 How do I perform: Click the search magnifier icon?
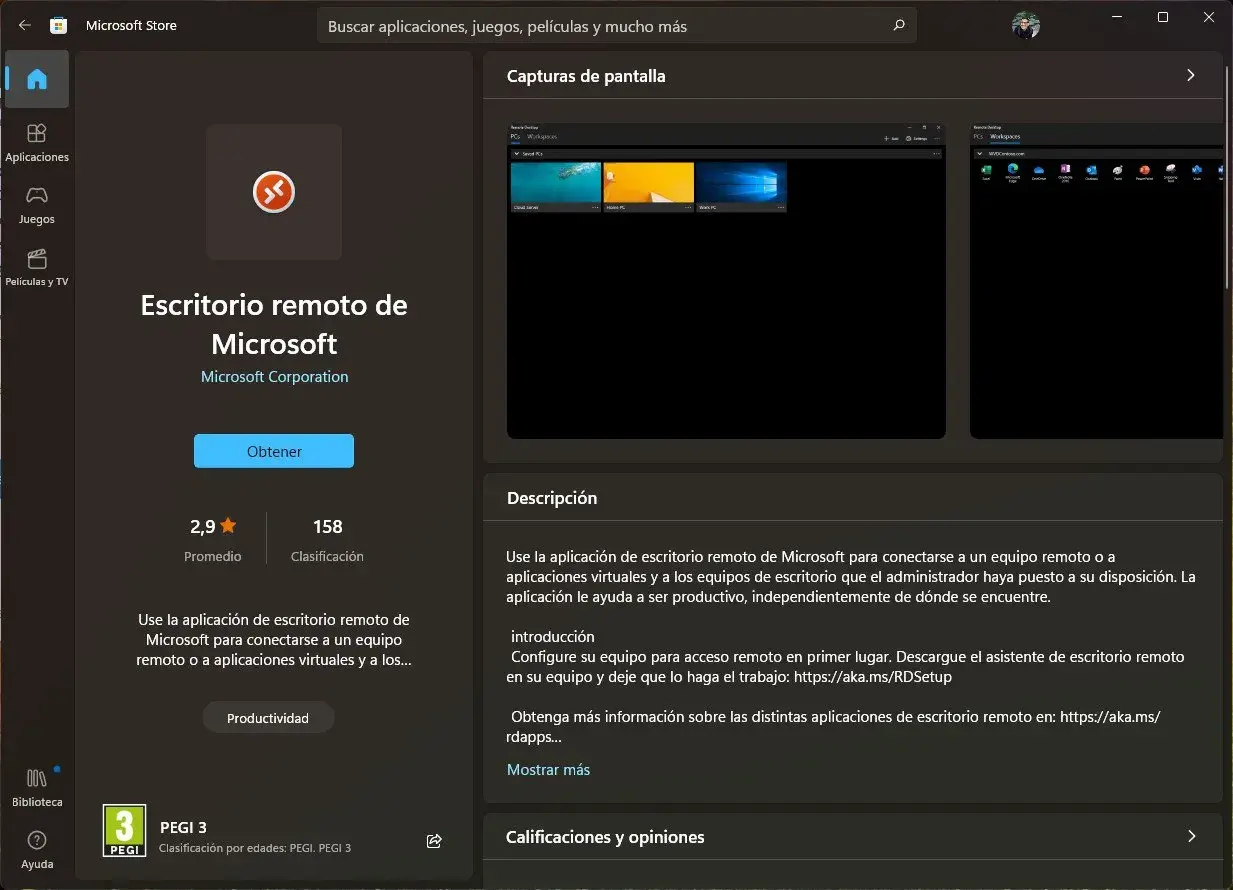tap(899, 26)
